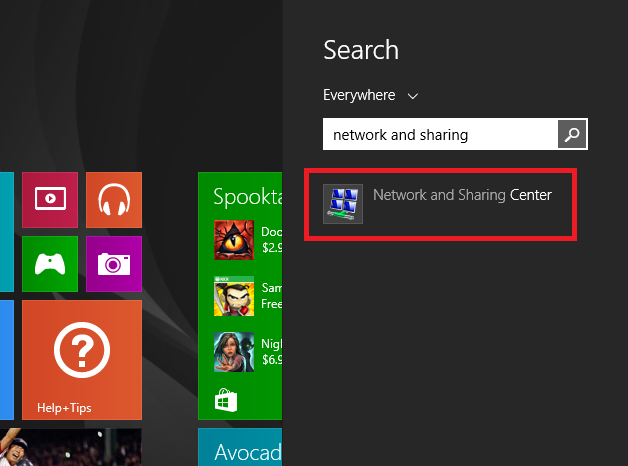Open the Music tile with headphones
Screen dimensions: 628x466
click(x=113, y=200)
